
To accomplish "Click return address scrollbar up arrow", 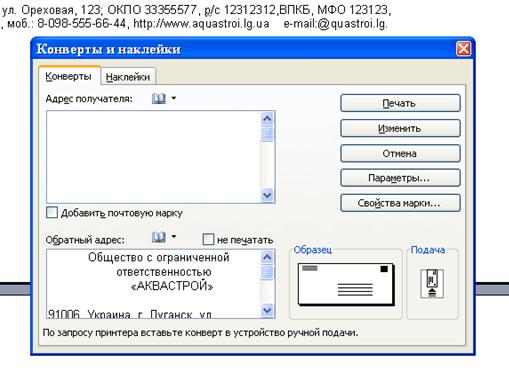I will click(x=267, y=257).
